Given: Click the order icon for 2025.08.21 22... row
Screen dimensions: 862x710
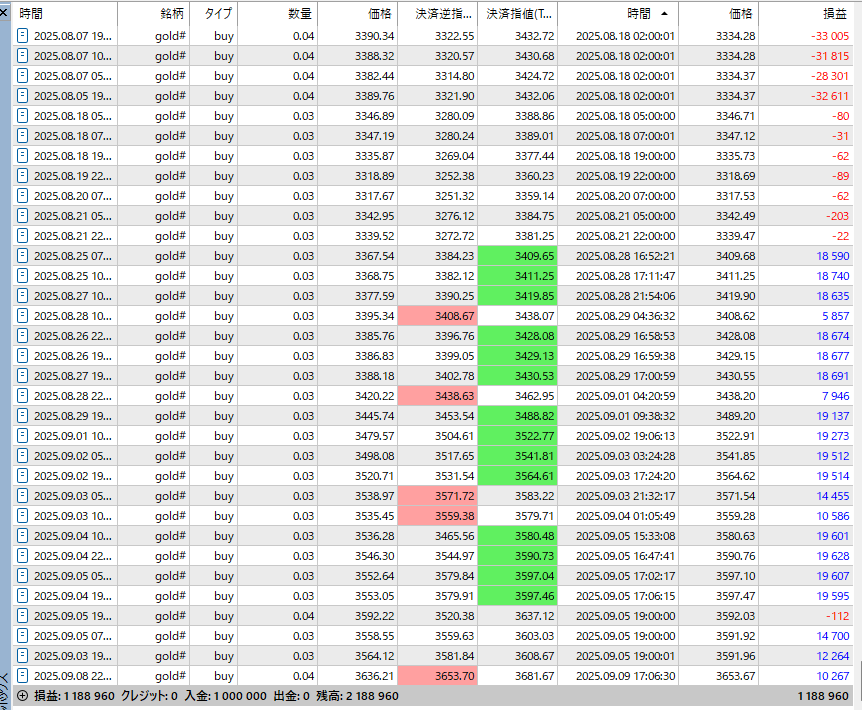Looking at the screenshot, I should point(23,236).
